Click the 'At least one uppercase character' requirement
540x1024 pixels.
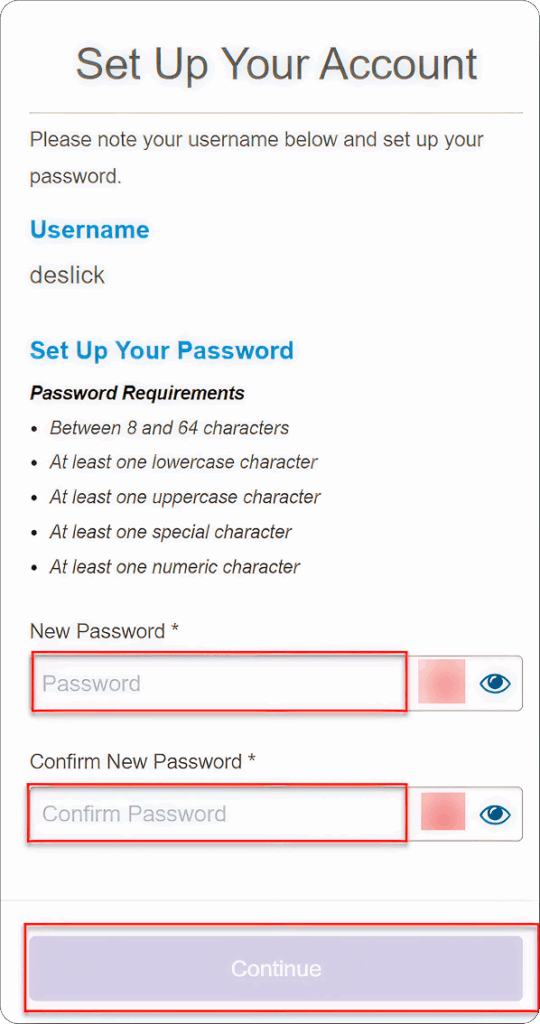click(185, 497)
